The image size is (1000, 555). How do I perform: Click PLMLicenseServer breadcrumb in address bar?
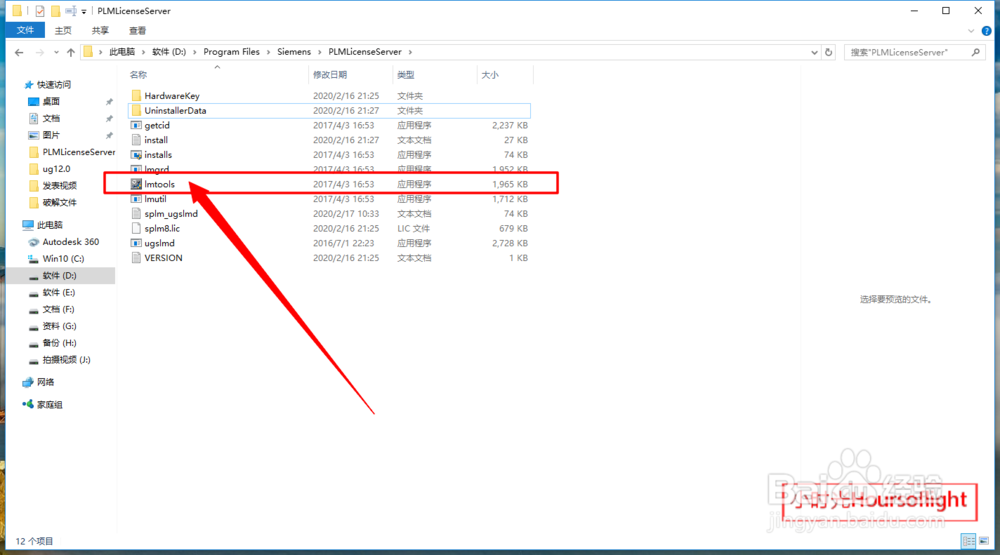click(365, 52)
